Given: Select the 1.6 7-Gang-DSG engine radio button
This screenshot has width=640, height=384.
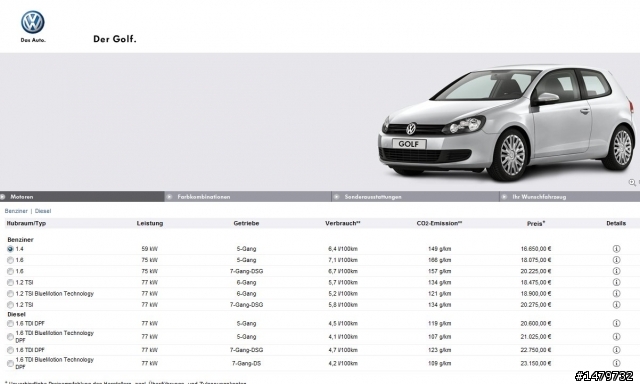Looking at the screenshot, I should click(x=10, y=271).
